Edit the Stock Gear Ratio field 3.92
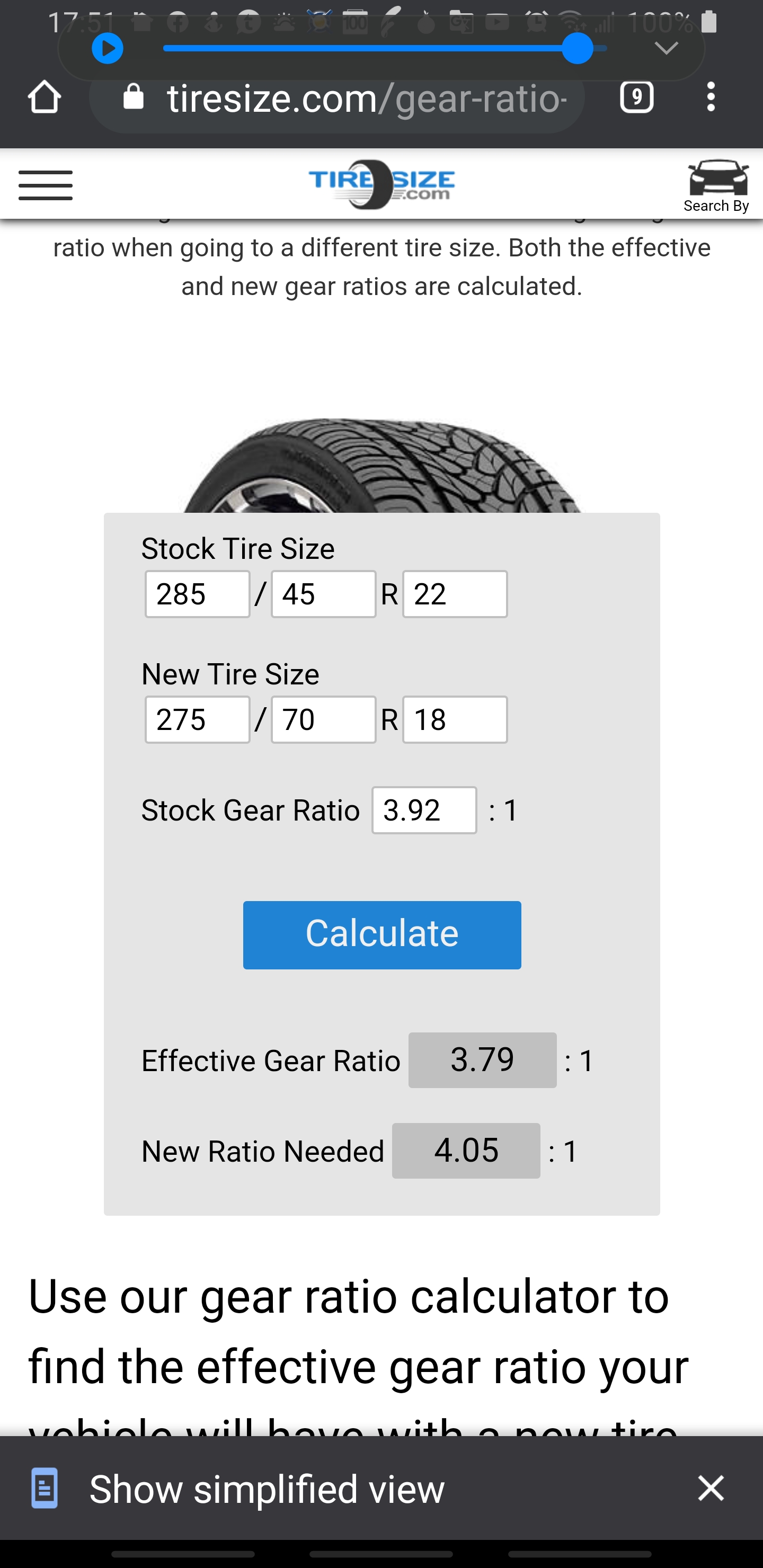The width and height of the screenshot is (763, 1568). (424, 810)
